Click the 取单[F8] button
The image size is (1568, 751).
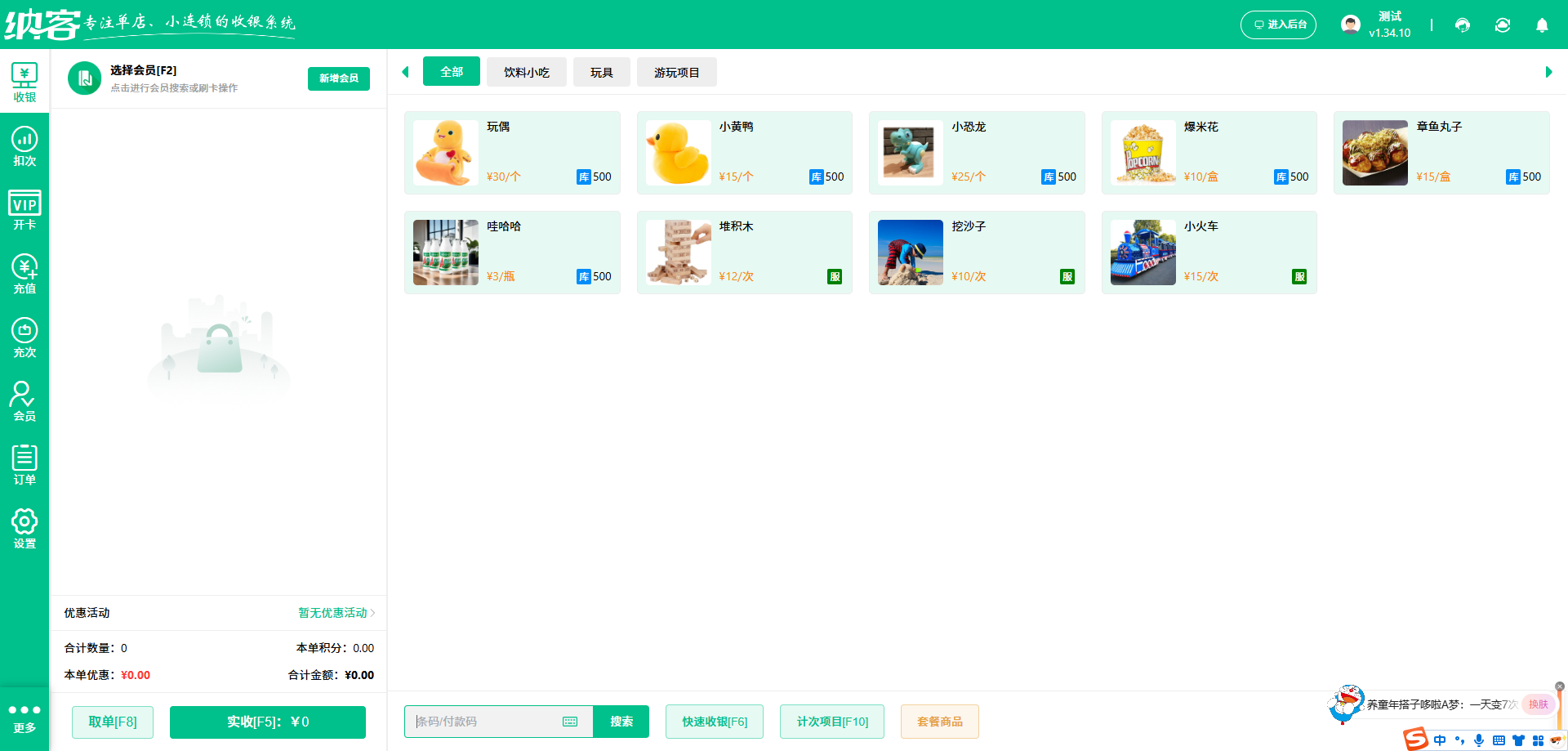pyautogui.click(x=112, y=722)
